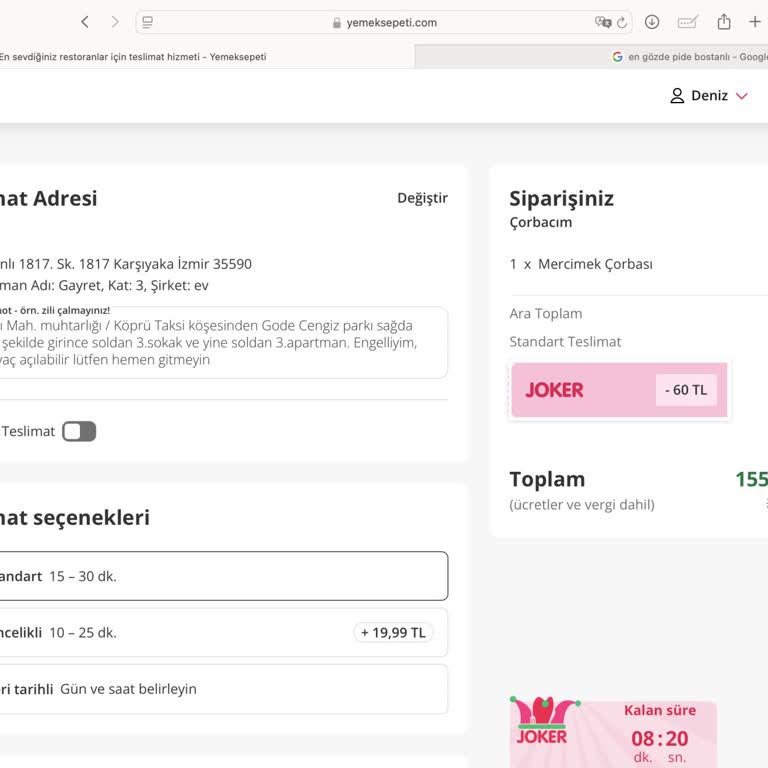
Task: Click the + 19,99 TL price badge
Action: [393, 633]
